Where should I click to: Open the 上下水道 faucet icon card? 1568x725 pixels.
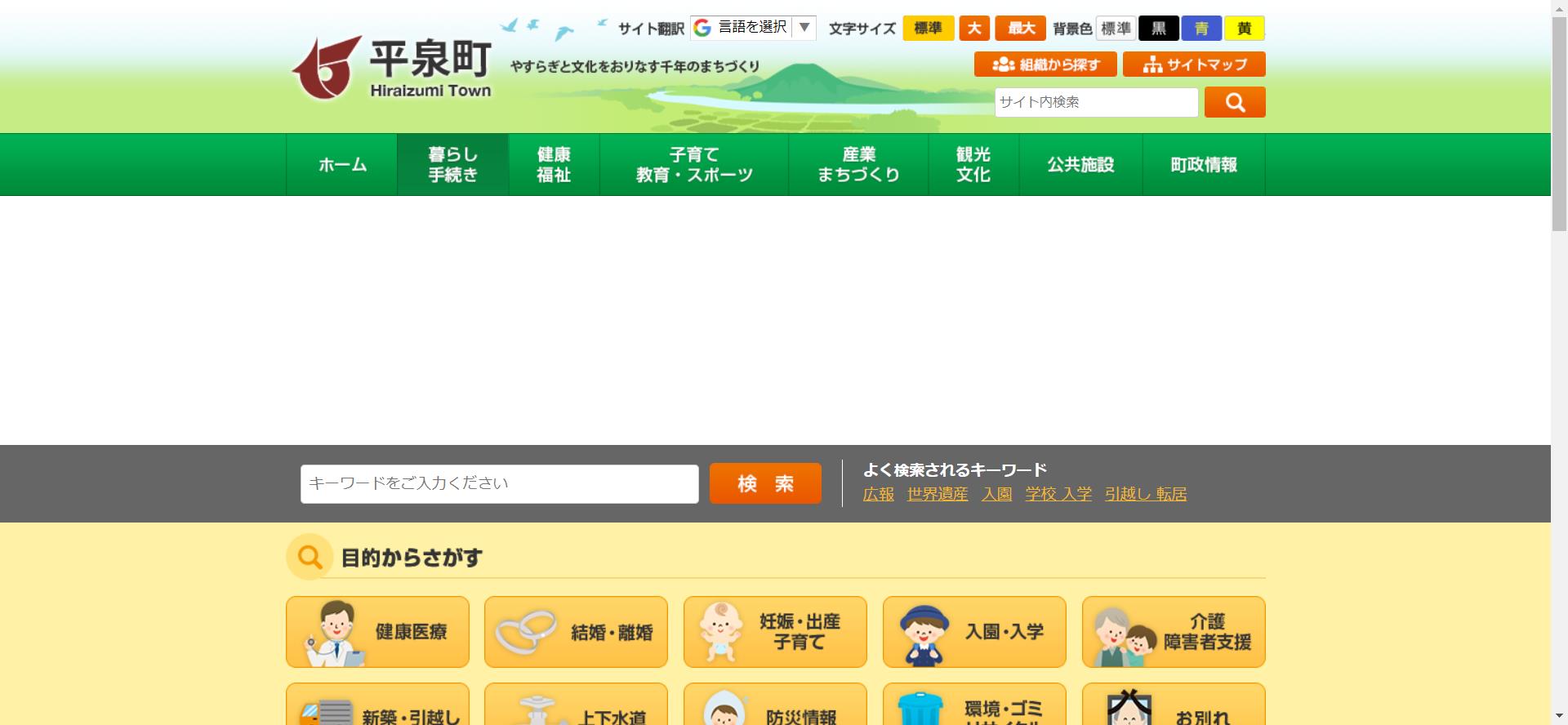pos(576,705)
